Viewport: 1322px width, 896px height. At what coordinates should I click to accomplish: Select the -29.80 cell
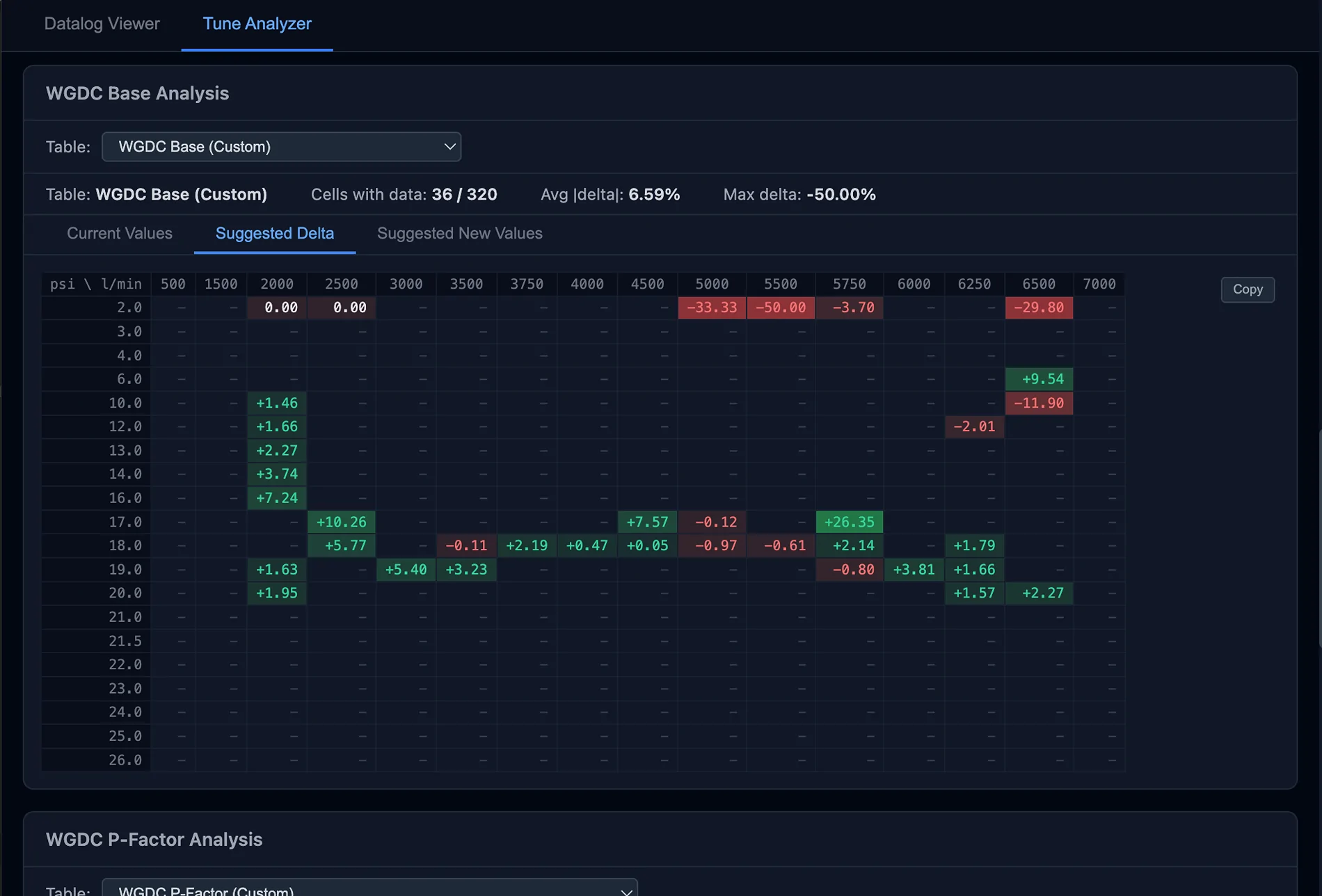(1039, 307)
